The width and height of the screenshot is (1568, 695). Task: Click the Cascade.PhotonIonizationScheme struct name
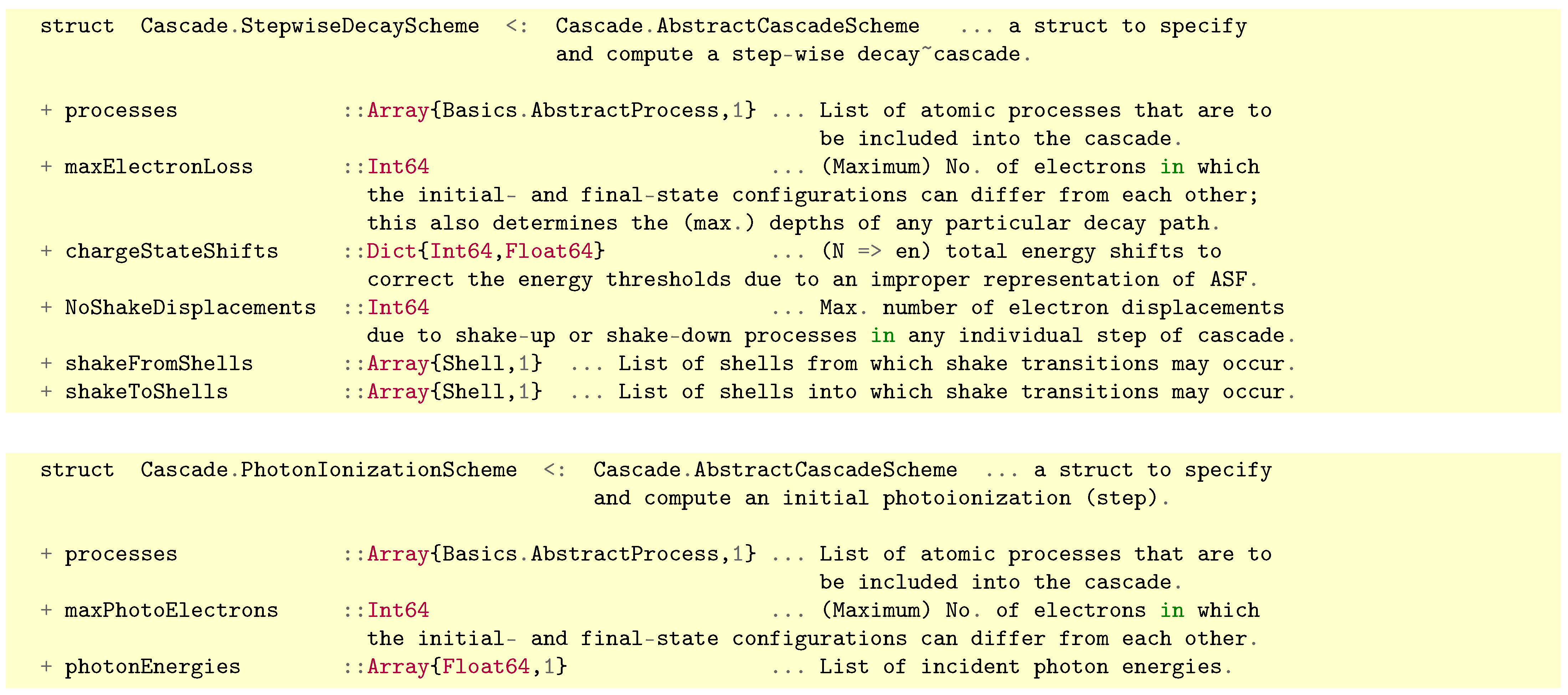(x=328, y=470)
